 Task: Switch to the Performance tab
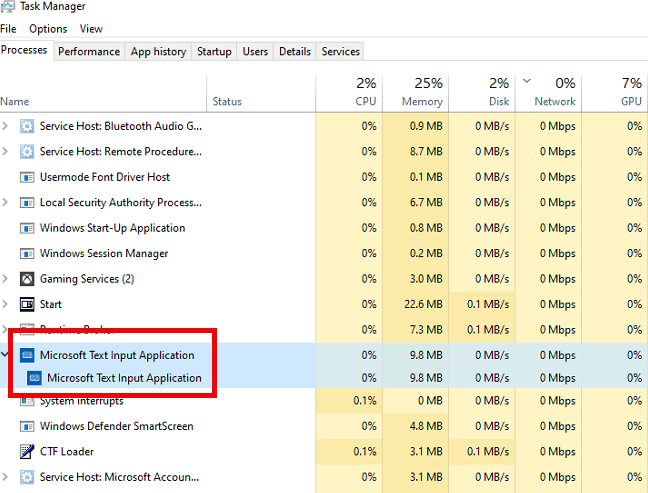[89, 52]
